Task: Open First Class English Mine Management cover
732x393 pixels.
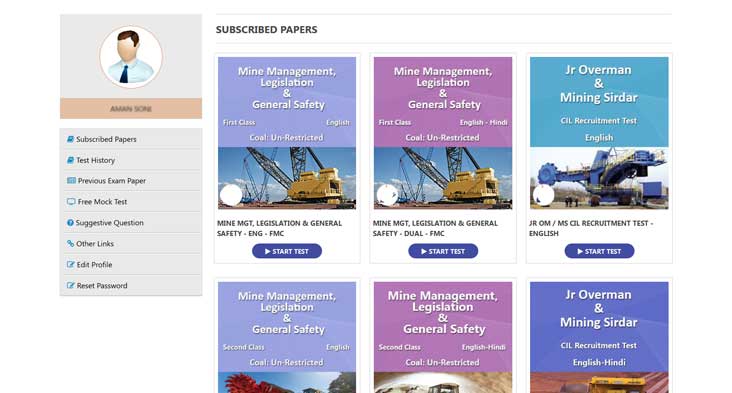Action: point(287,133)
